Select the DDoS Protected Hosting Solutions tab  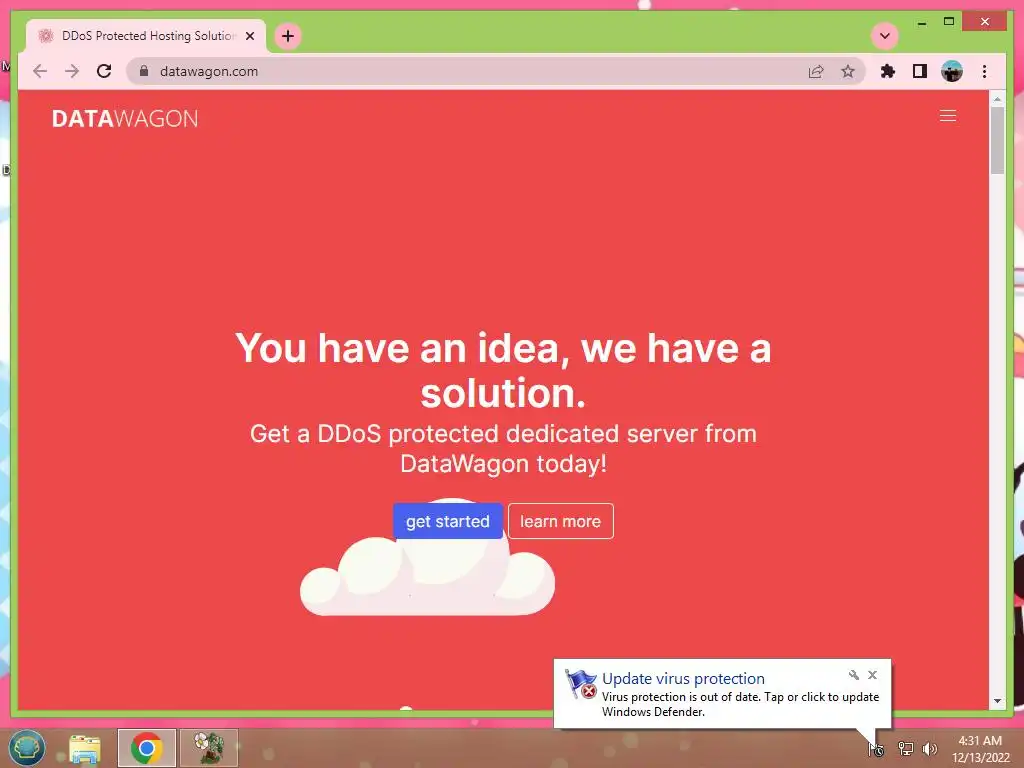coord(146,36)
